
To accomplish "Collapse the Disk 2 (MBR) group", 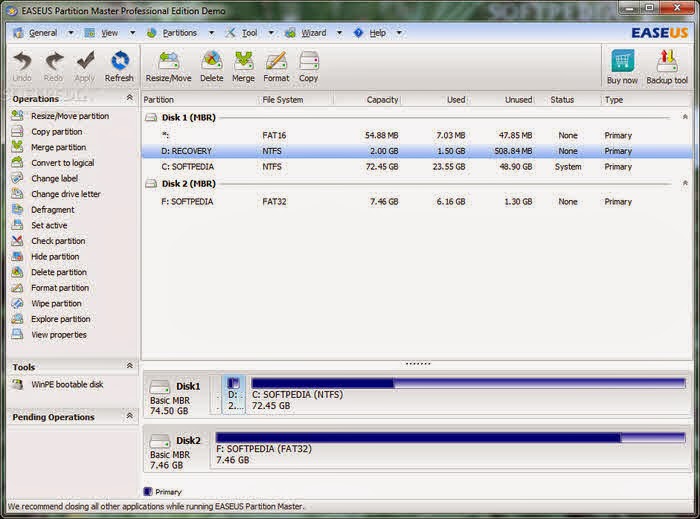I will (x=685, y=183).
